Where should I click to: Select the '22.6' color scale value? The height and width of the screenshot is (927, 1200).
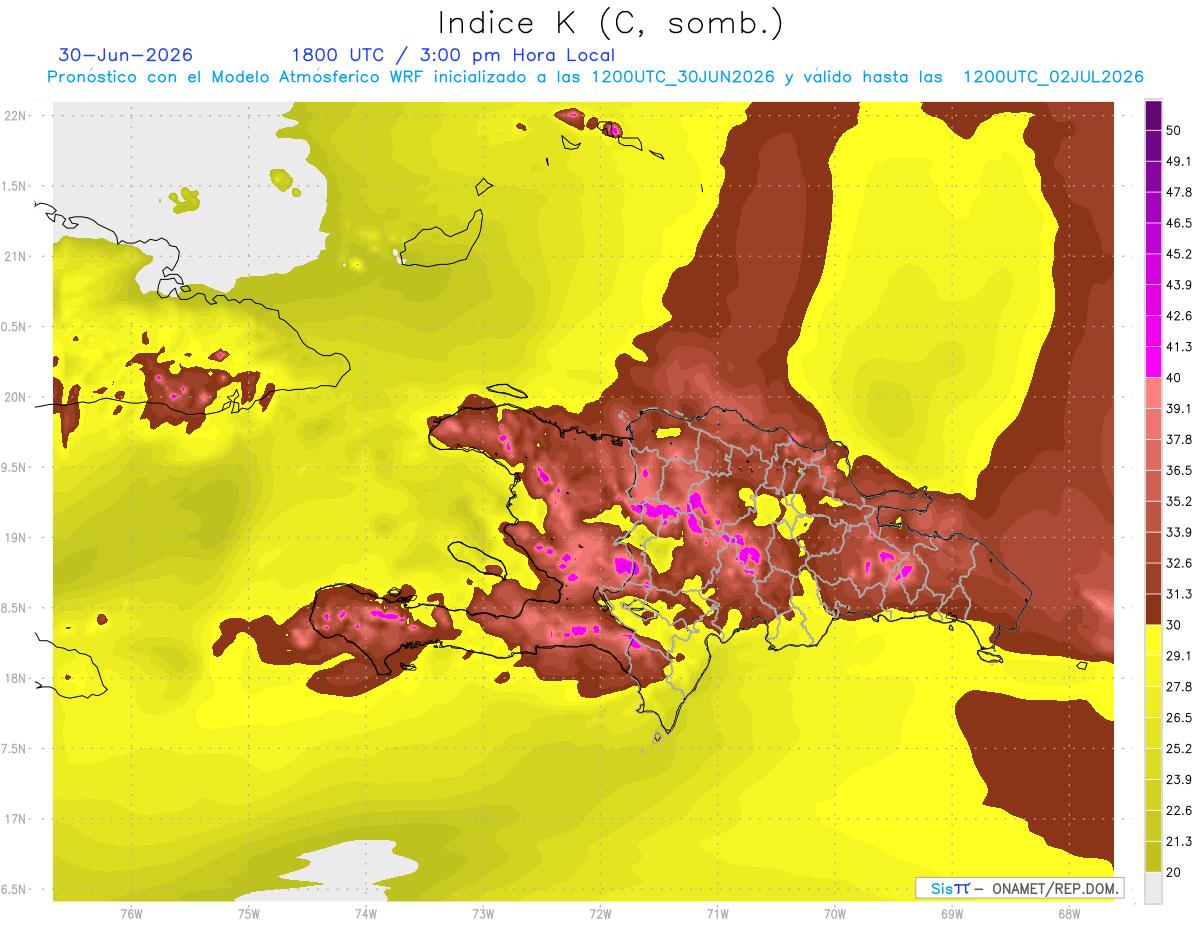click(x=1179, y=810)
